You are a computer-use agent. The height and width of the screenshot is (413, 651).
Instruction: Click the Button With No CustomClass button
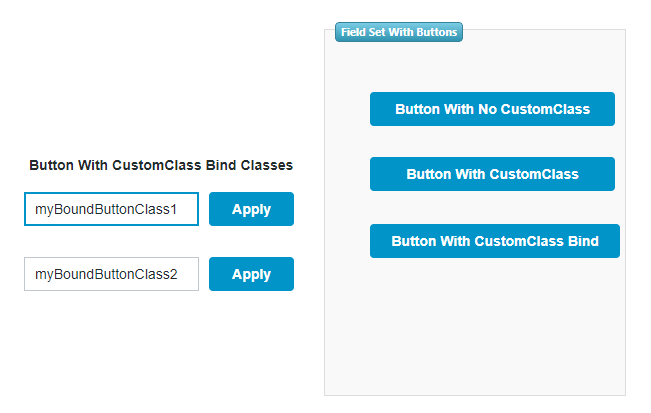pyautogui.click(x=492, y=109)
